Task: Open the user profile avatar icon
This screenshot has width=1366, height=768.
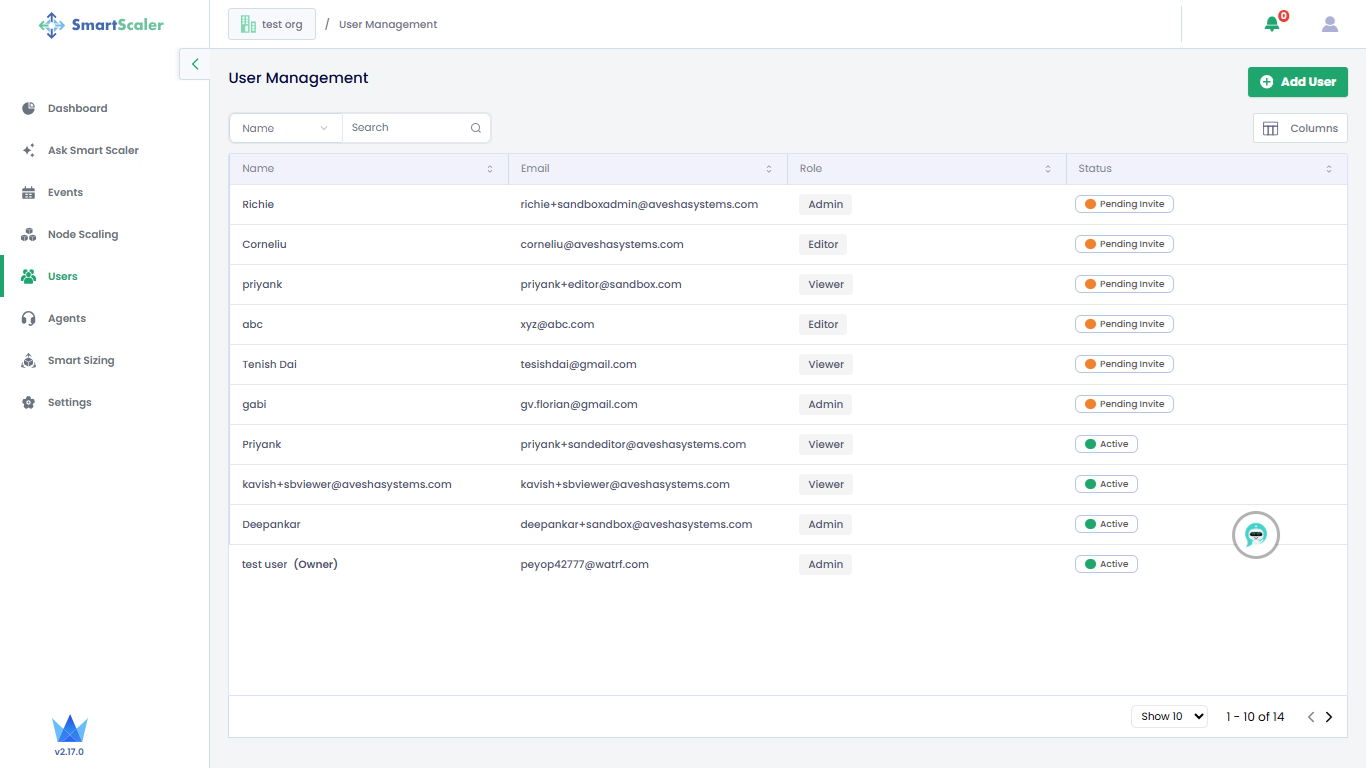Action: pos(1329,24)
